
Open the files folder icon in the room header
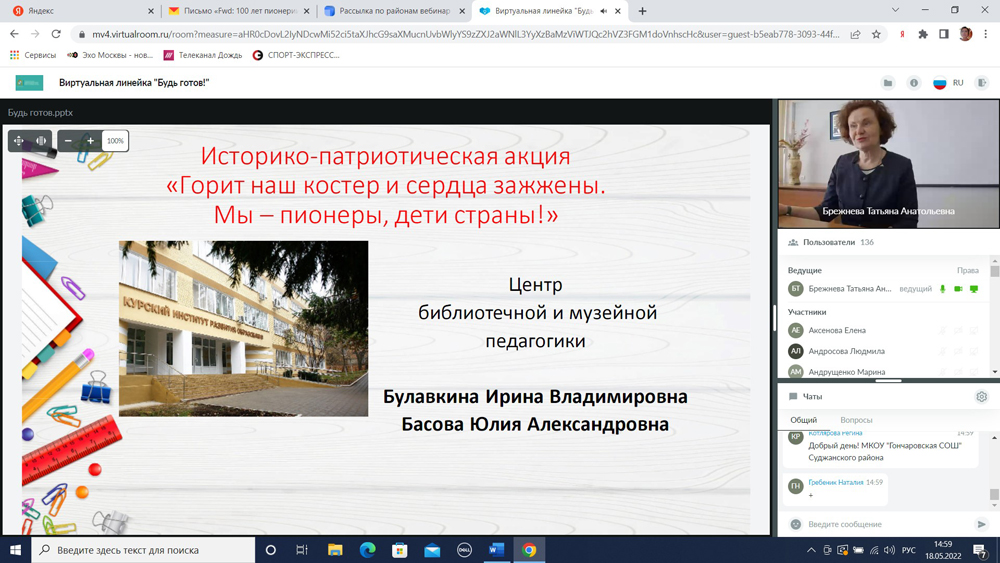[888, 83]
